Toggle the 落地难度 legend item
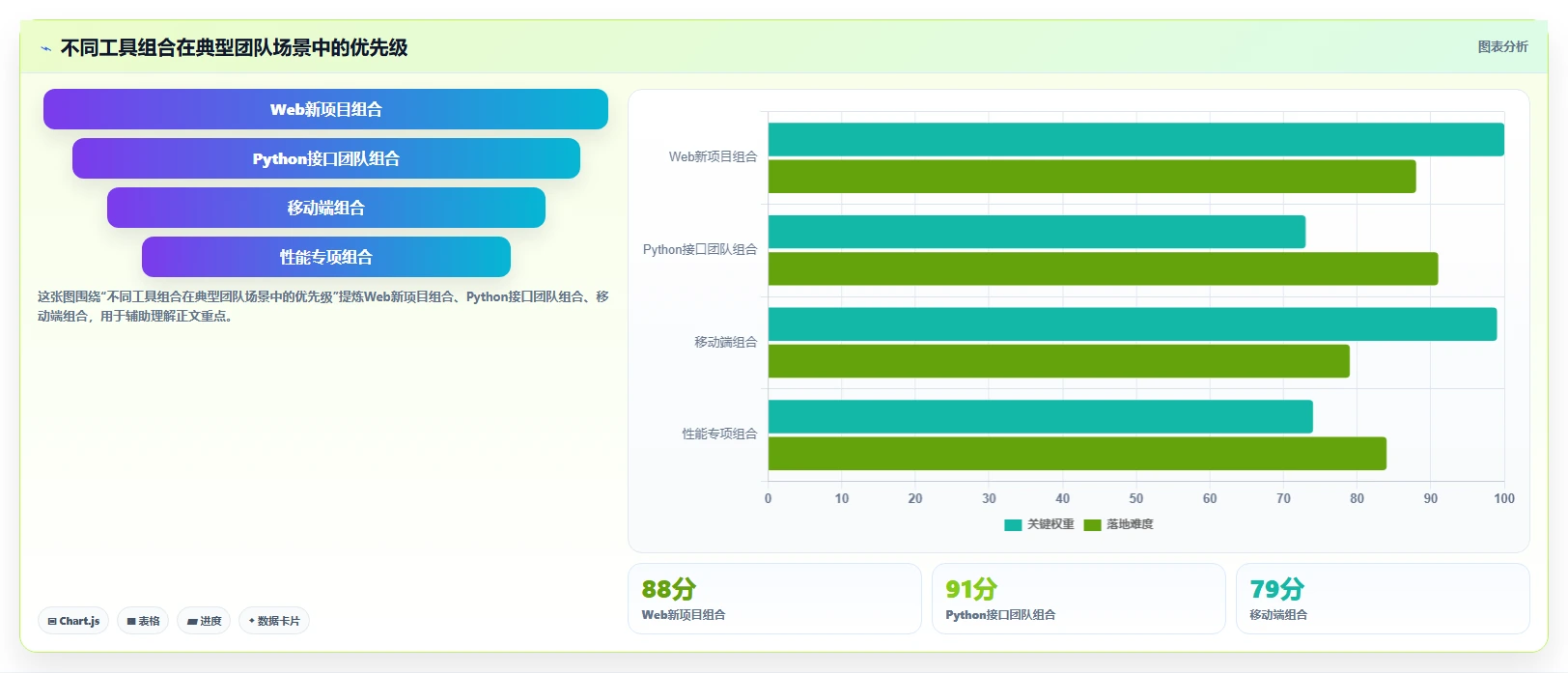 pos(1118,524)
